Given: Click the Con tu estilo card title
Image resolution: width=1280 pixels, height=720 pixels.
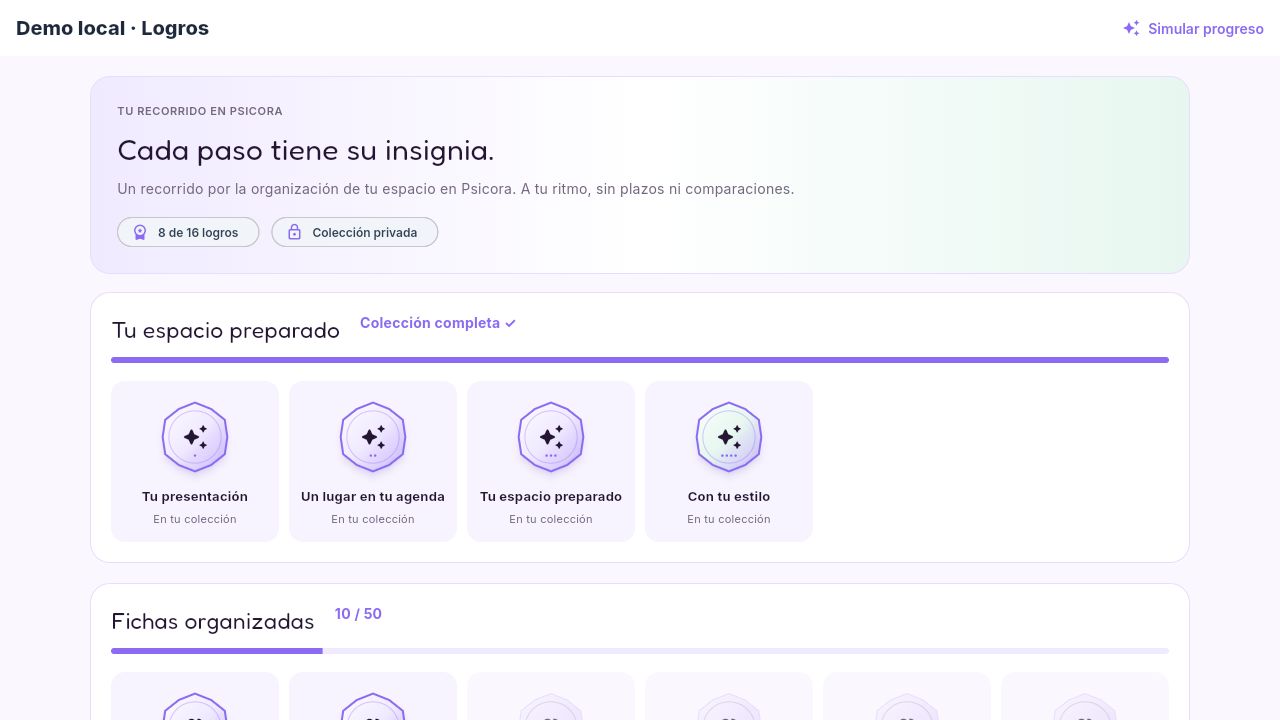Looking at the screenshot, I should tap(729, 496).
